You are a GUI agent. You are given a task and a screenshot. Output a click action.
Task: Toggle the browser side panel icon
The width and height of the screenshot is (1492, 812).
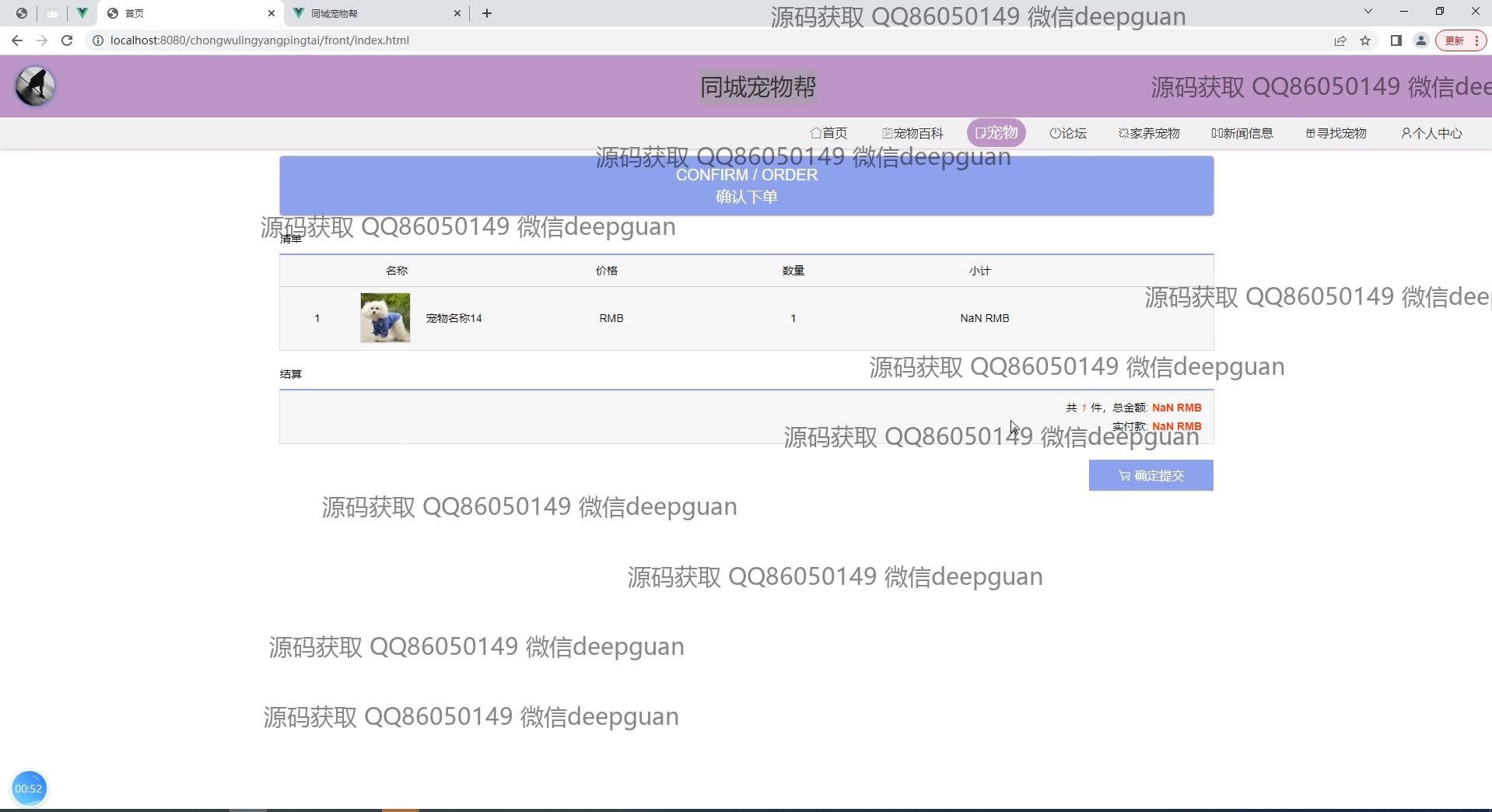[1396, 40]
